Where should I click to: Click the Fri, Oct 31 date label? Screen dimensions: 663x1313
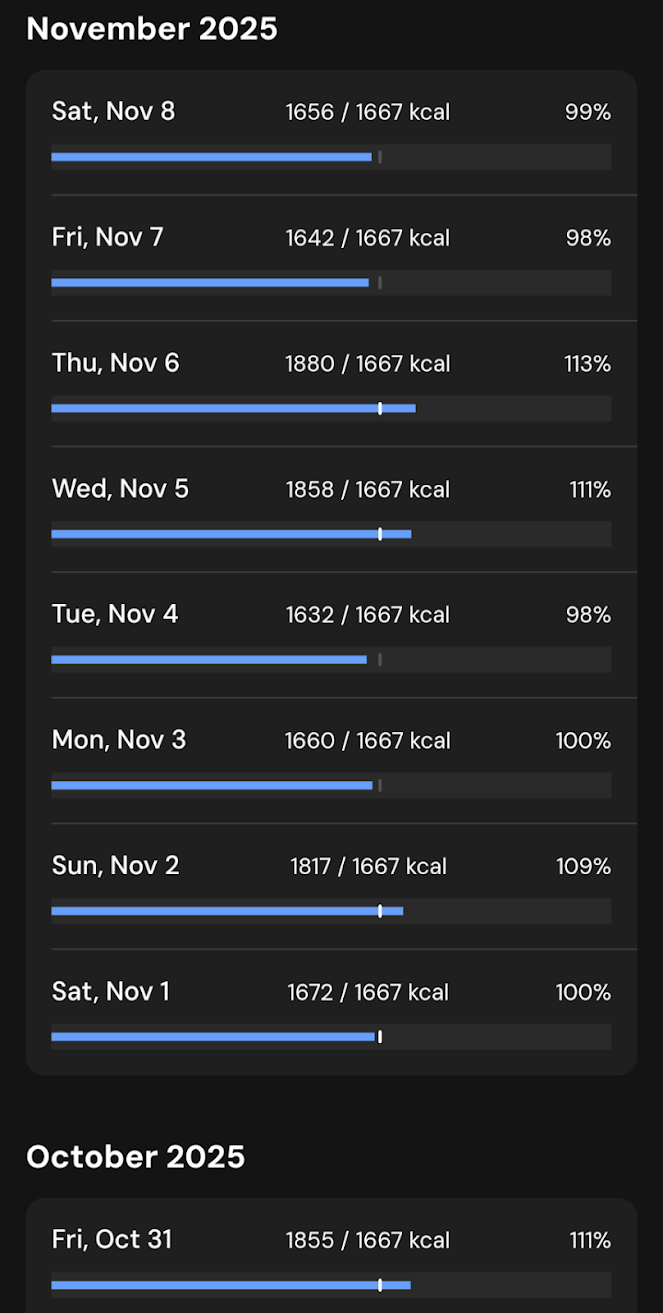[111, 1240]
